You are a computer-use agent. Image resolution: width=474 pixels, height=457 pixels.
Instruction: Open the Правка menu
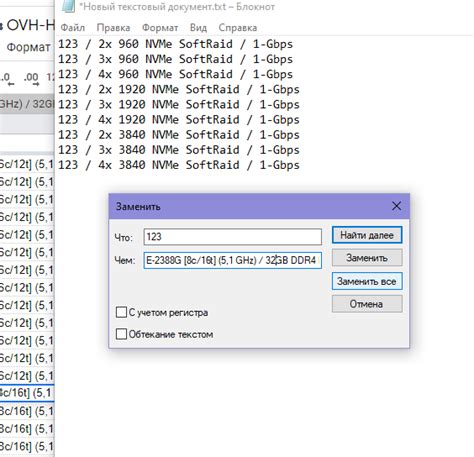click(113, 28)
